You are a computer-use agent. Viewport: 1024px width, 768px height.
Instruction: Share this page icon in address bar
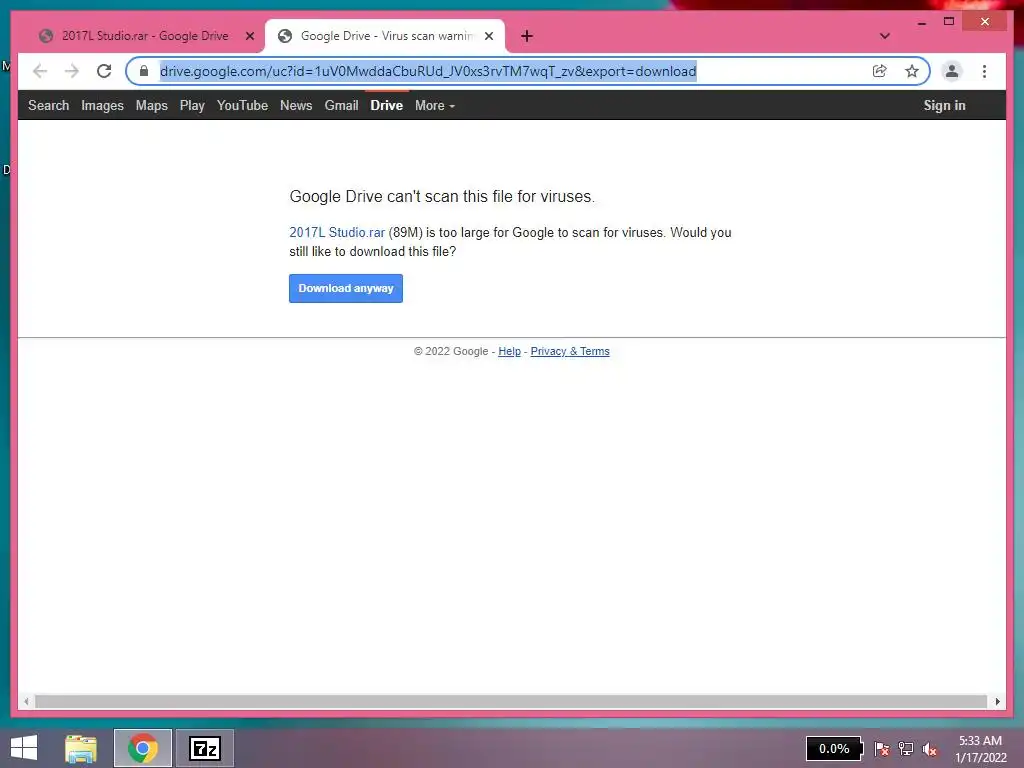[880, 71]
